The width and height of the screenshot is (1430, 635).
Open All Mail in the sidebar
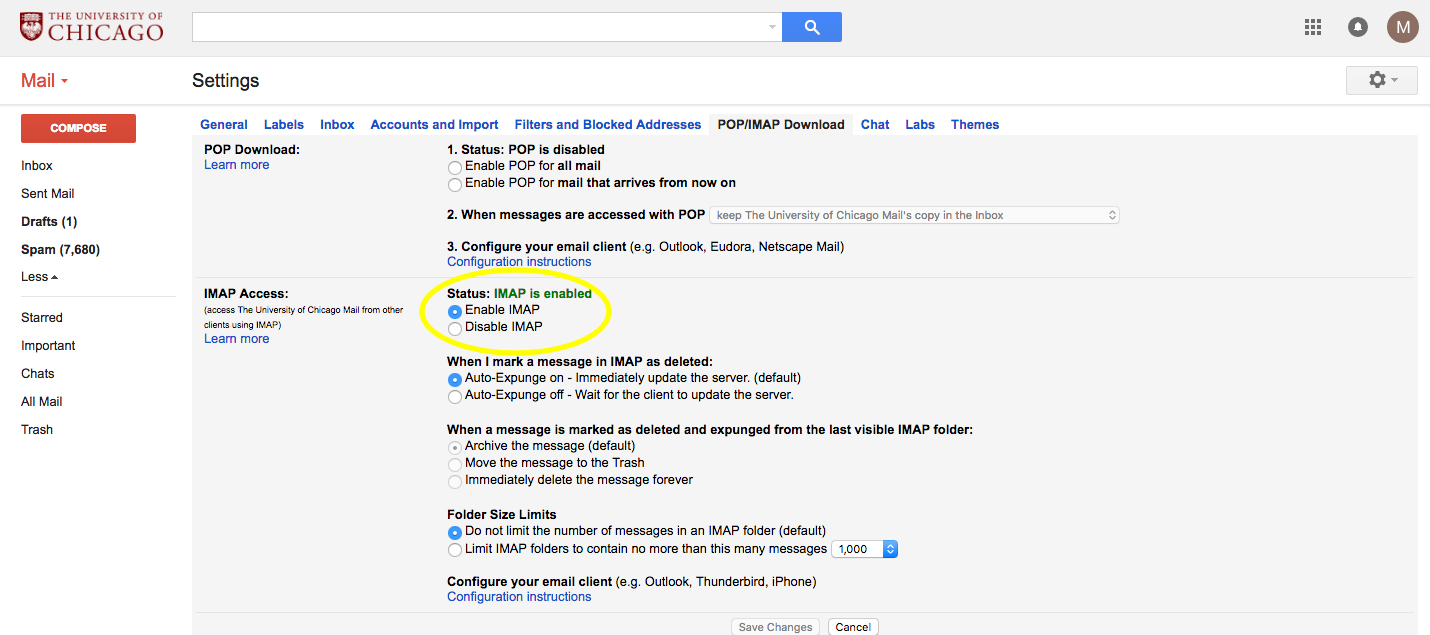pyautogui.click(x=42, y=402)
